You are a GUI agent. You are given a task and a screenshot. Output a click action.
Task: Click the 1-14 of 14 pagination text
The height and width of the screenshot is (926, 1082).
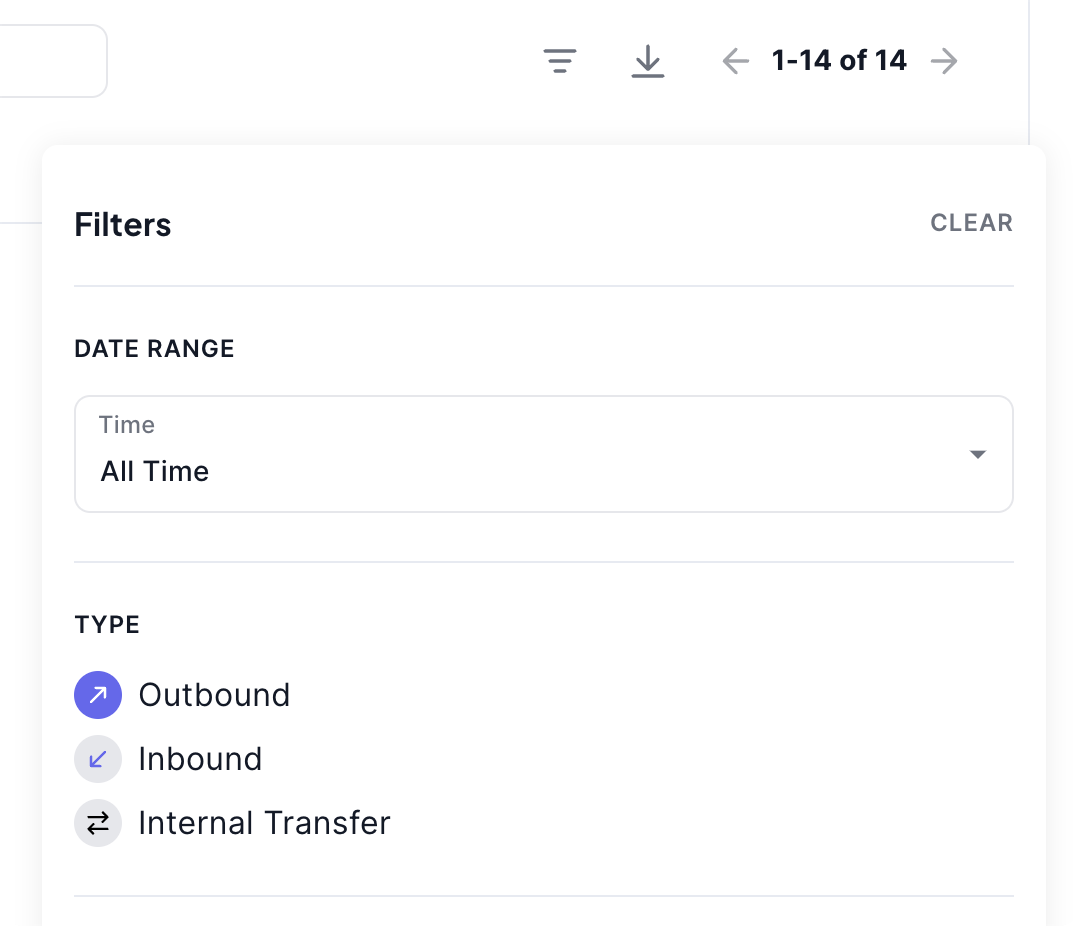point(839,61)
